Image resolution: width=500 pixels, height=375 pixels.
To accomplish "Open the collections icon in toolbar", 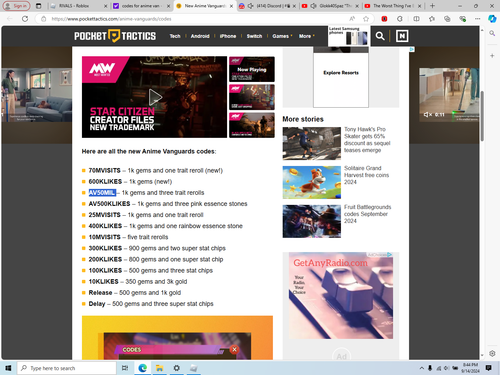I will 447,19.
